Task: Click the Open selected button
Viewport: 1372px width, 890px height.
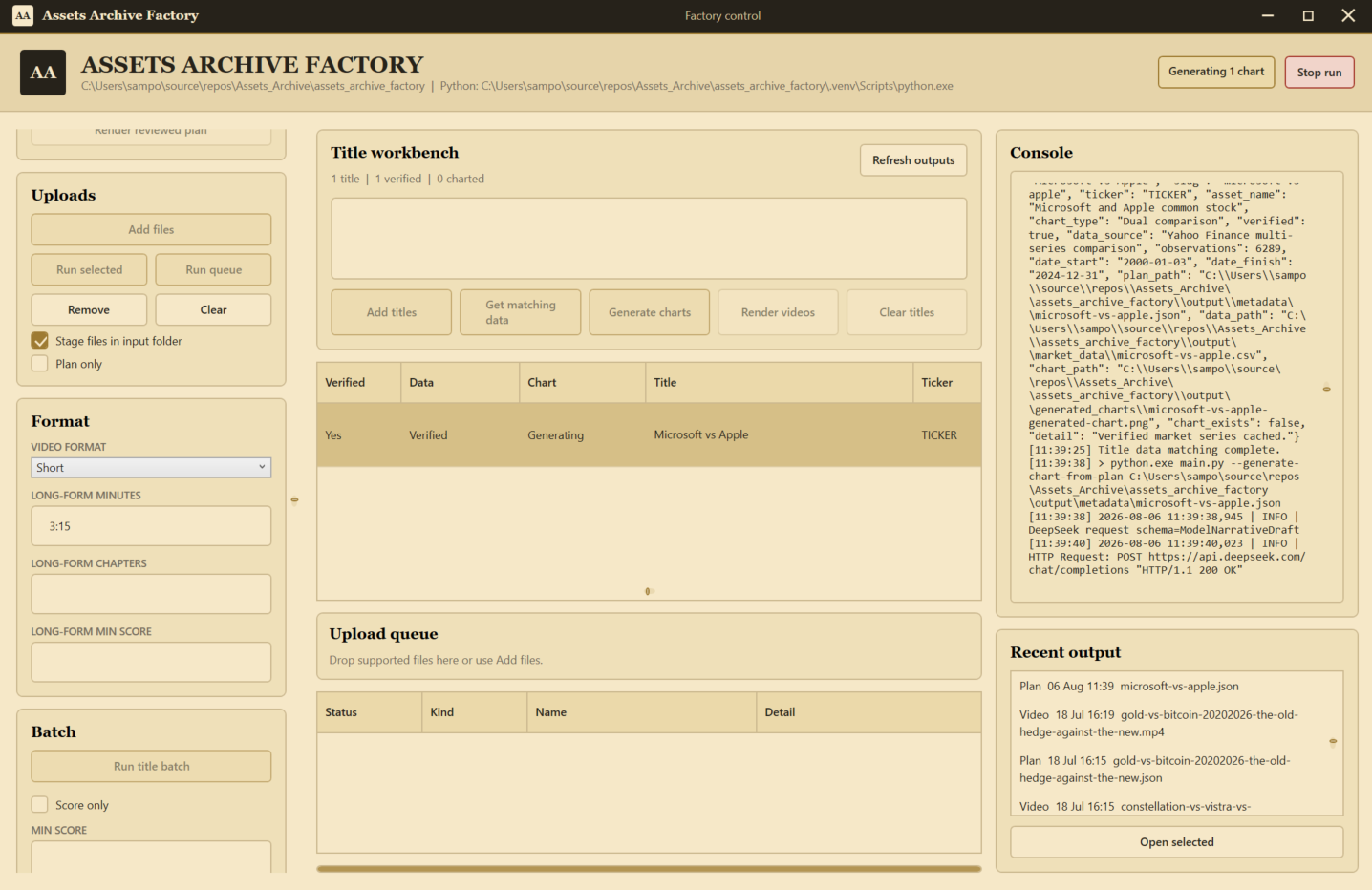Action: tap(1177, 842)
